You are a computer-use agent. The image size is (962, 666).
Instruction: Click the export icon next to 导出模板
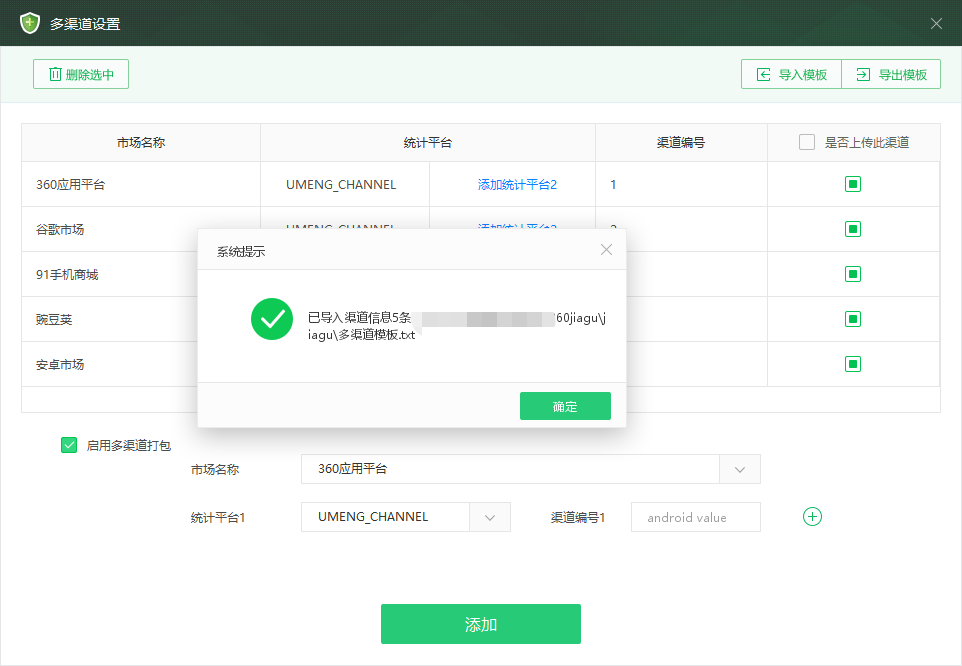[865, 73]
